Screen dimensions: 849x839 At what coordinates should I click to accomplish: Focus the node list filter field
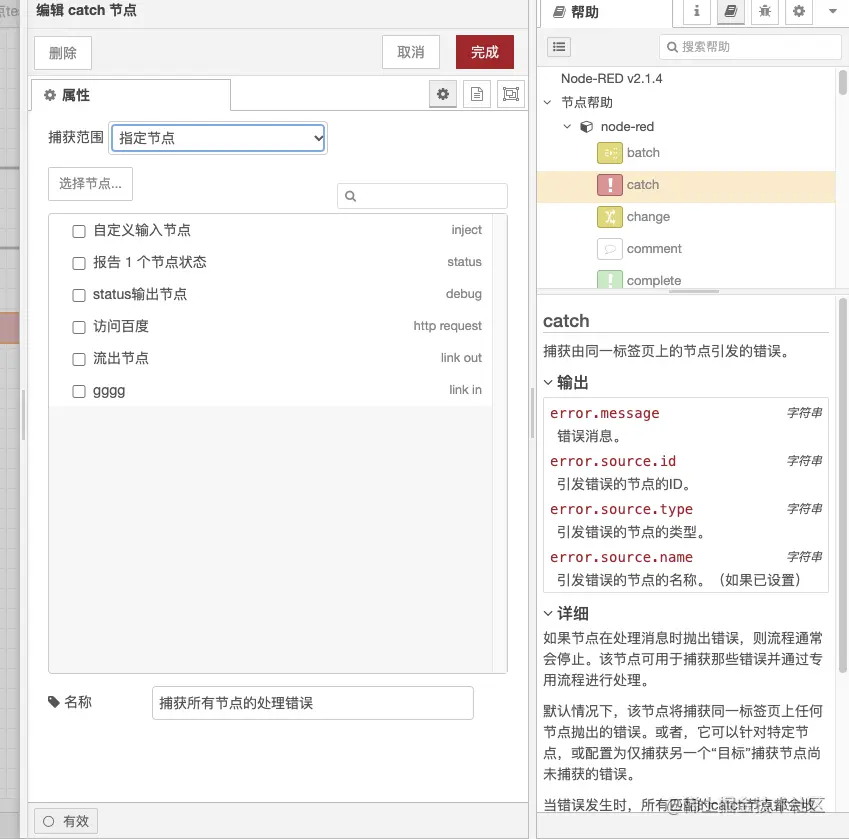422,196
